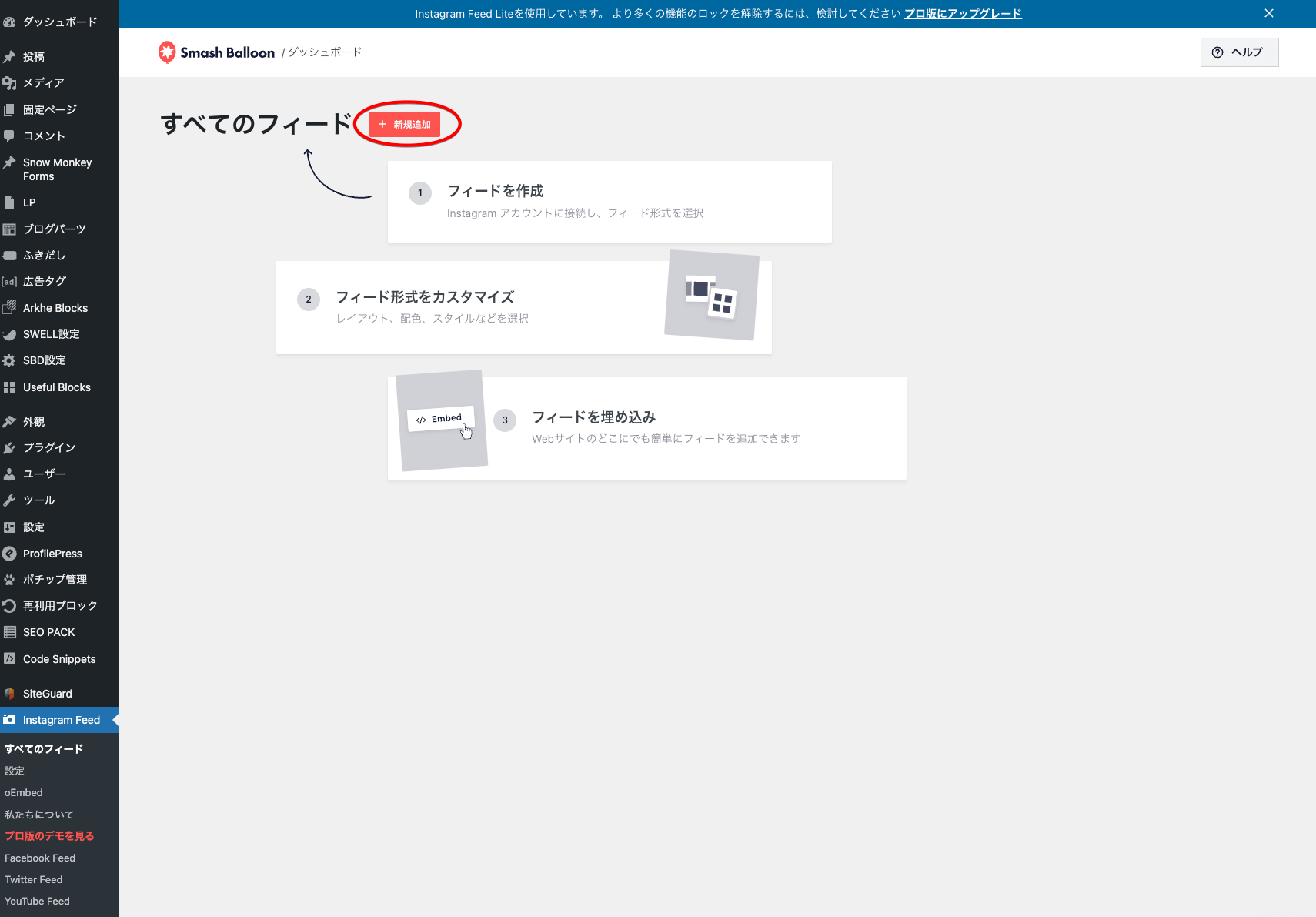Open the oEmbed submenu item

click(24, 792)
